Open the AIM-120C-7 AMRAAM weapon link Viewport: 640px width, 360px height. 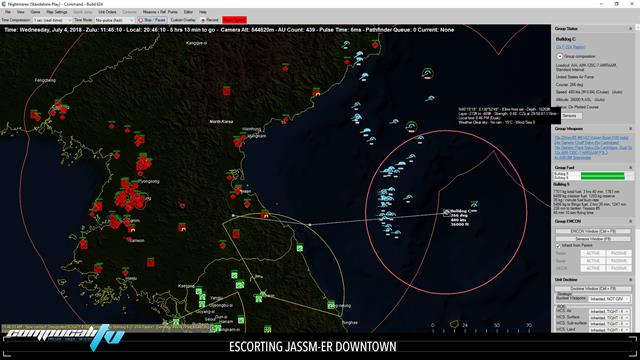[580, 152]
